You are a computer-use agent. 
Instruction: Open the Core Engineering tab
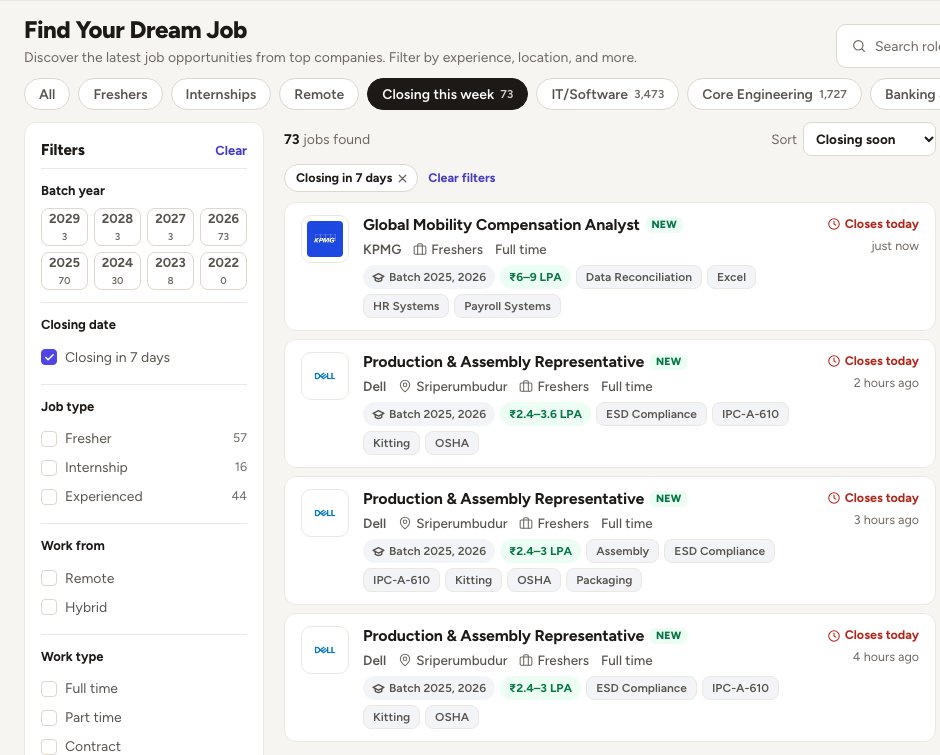774,94
